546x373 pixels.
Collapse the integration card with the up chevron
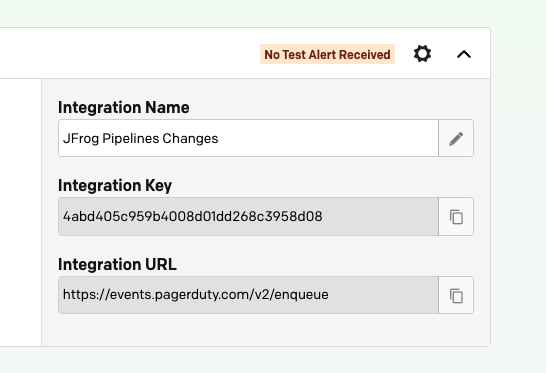pos(464,54)
